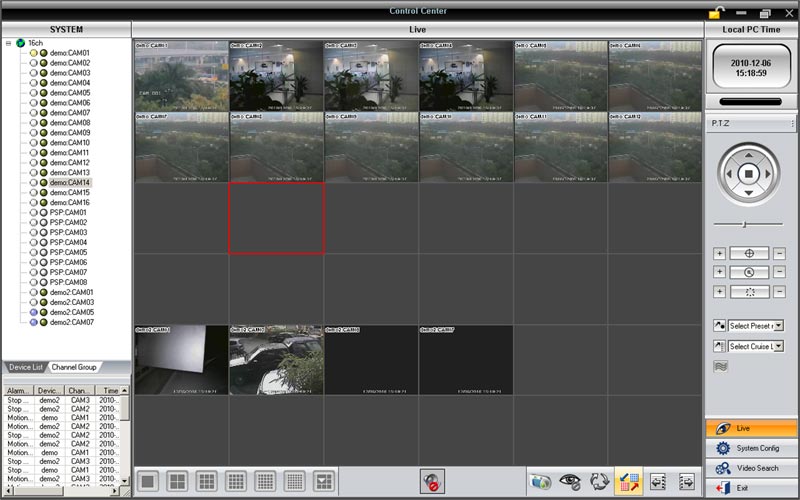This screenshot has height=500, width=800.
Task: Toggle status circle for demo:CAM01
Action: point(34,53)
